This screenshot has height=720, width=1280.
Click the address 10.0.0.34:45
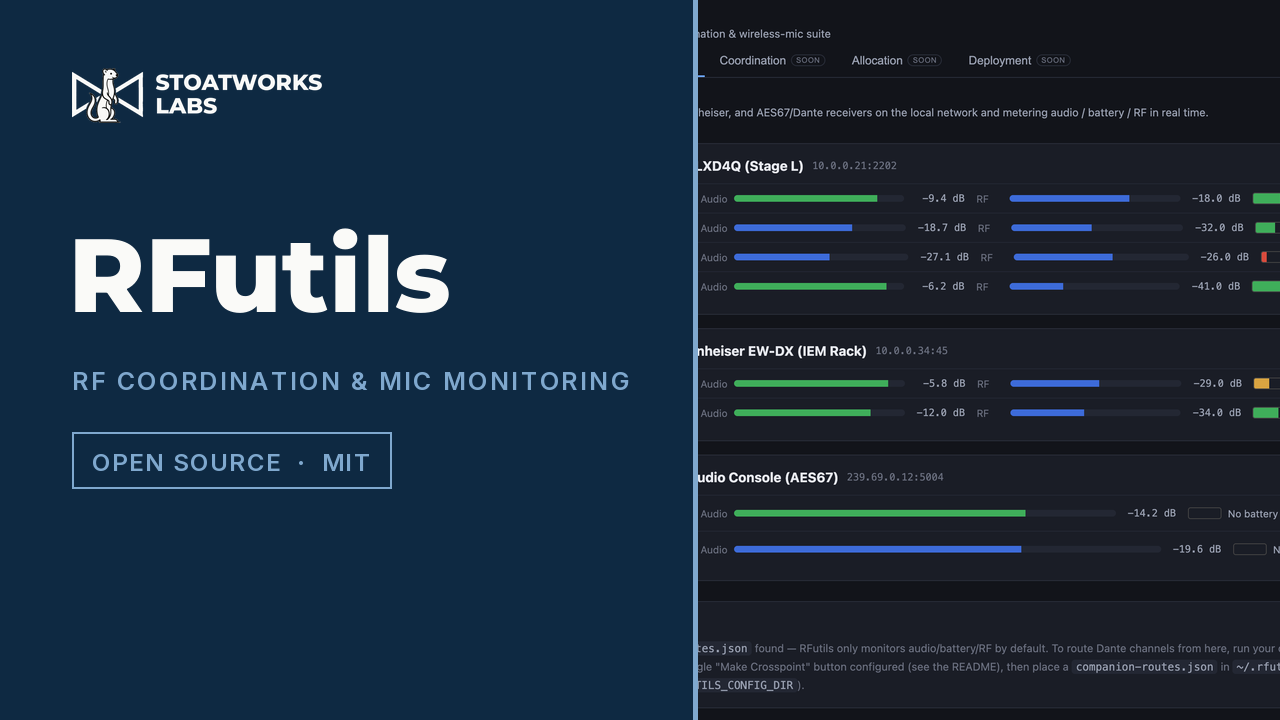pyautogui.click(x=911, y=351)
